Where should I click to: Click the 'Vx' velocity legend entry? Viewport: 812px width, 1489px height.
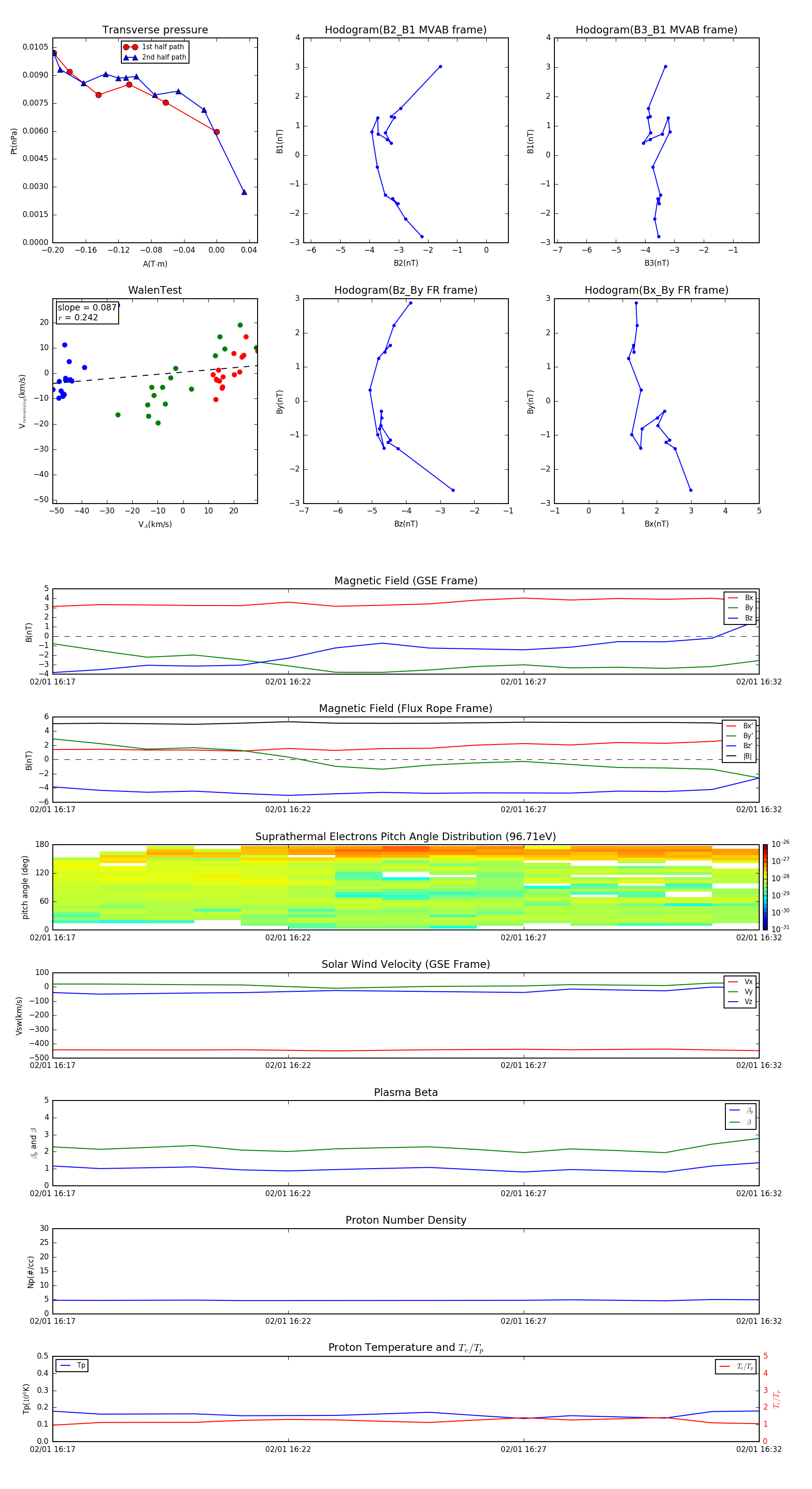pos(740,982)
